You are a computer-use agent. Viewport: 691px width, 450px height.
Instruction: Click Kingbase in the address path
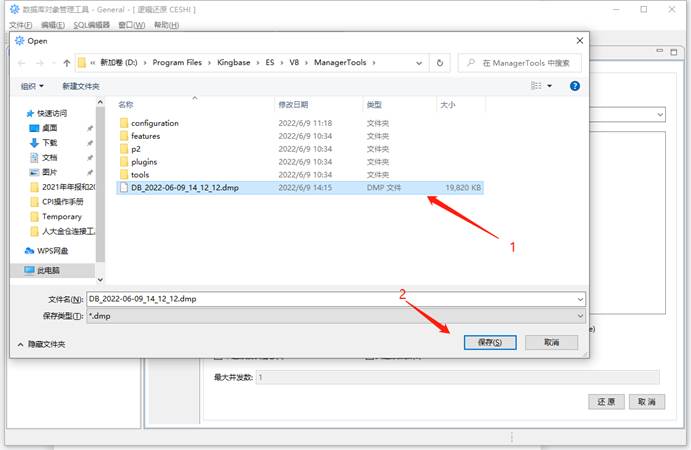pyautogui.click(x=234, y=63)
